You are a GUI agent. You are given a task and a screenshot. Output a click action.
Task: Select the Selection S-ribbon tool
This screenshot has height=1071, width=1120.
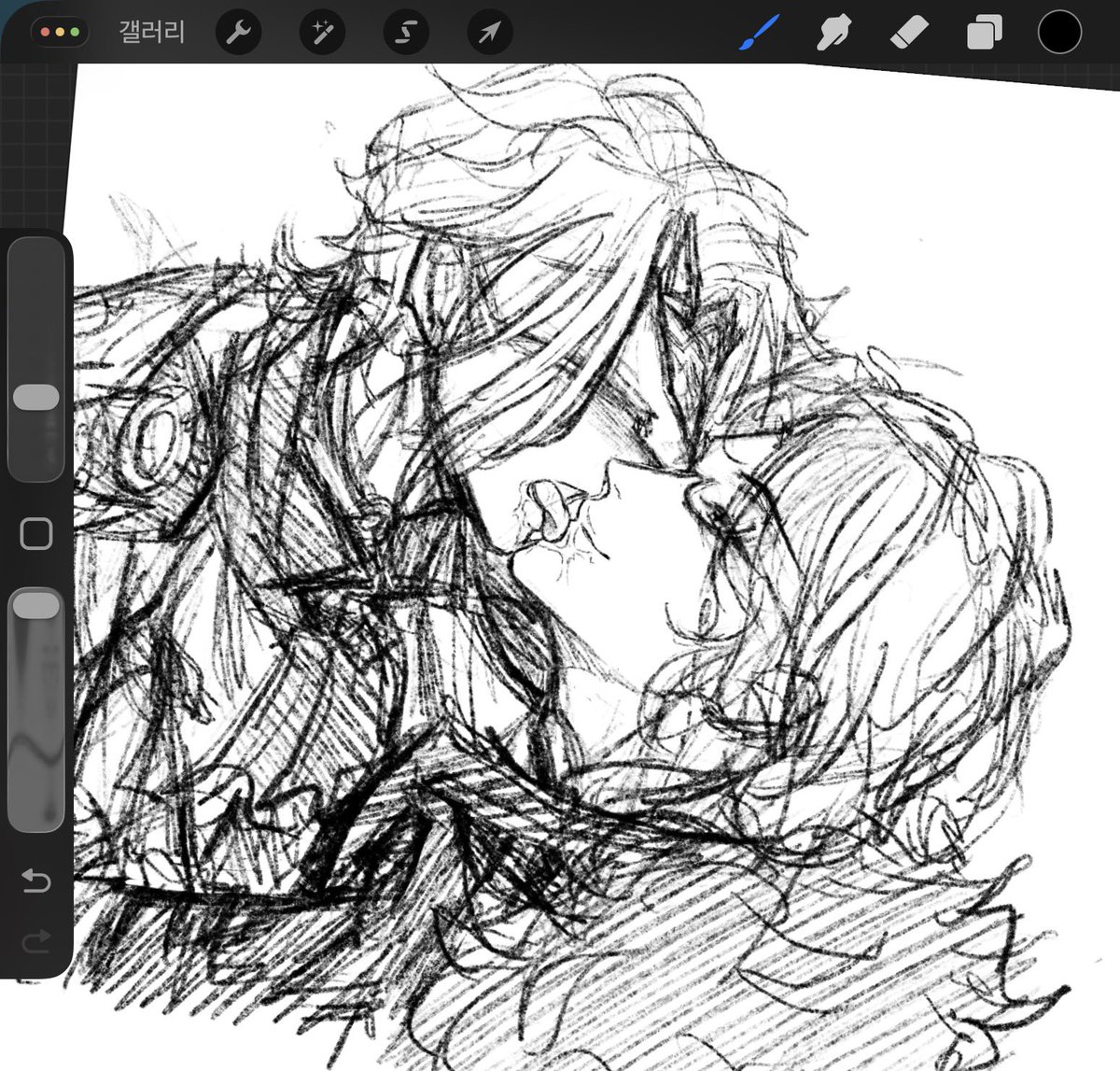[406, 34]
